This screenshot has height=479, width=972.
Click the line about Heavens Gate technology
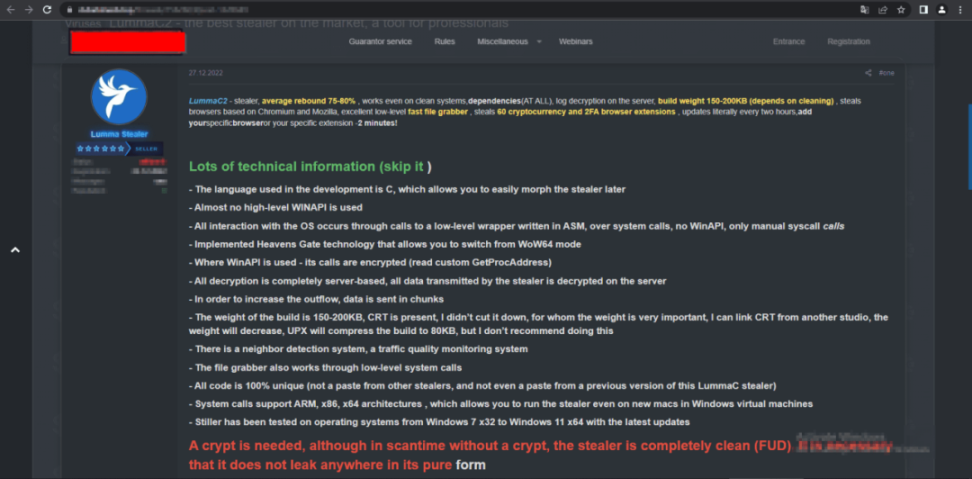tap(385, 244)
